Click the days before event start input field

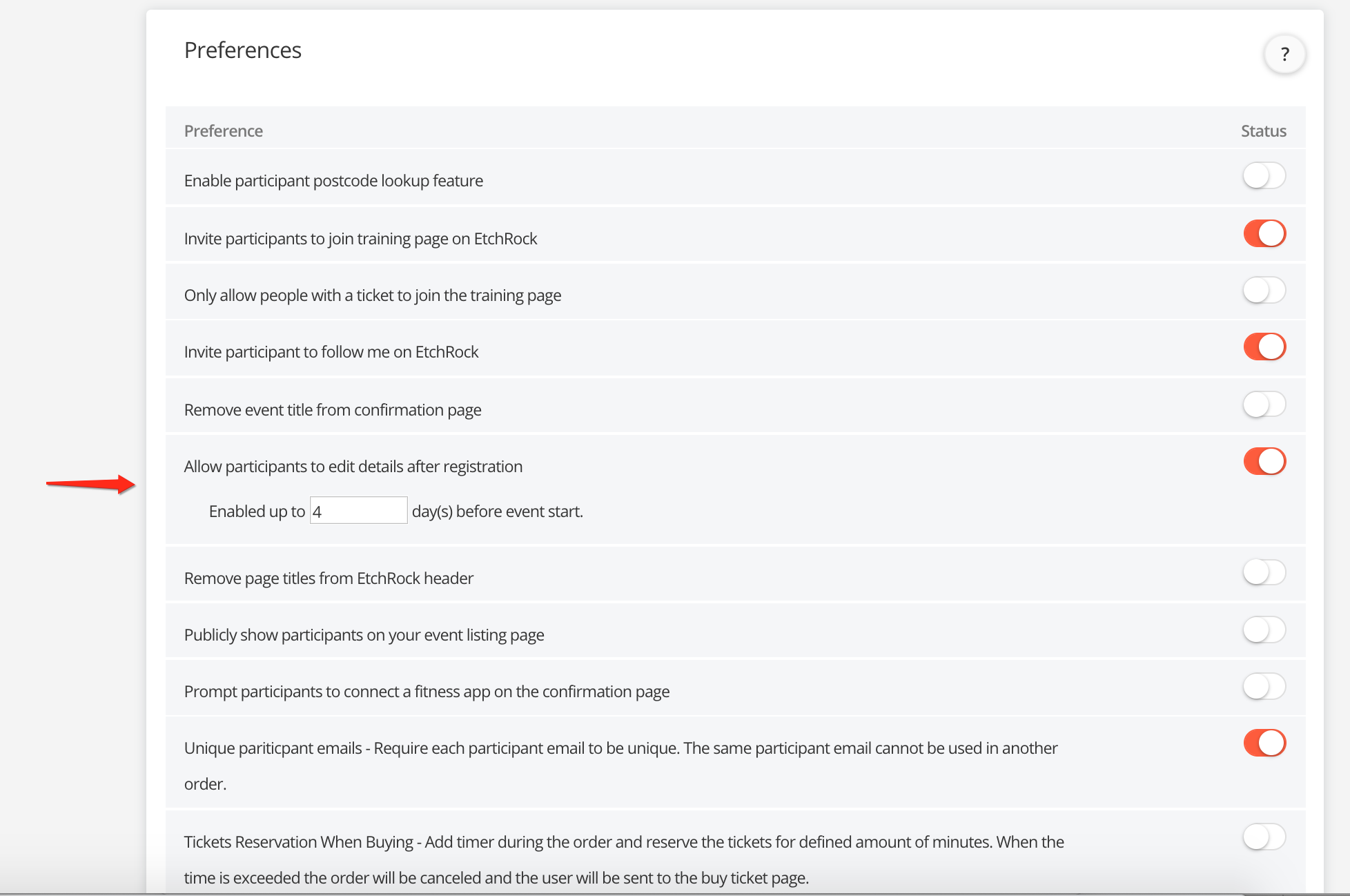[x=358, y=511]
